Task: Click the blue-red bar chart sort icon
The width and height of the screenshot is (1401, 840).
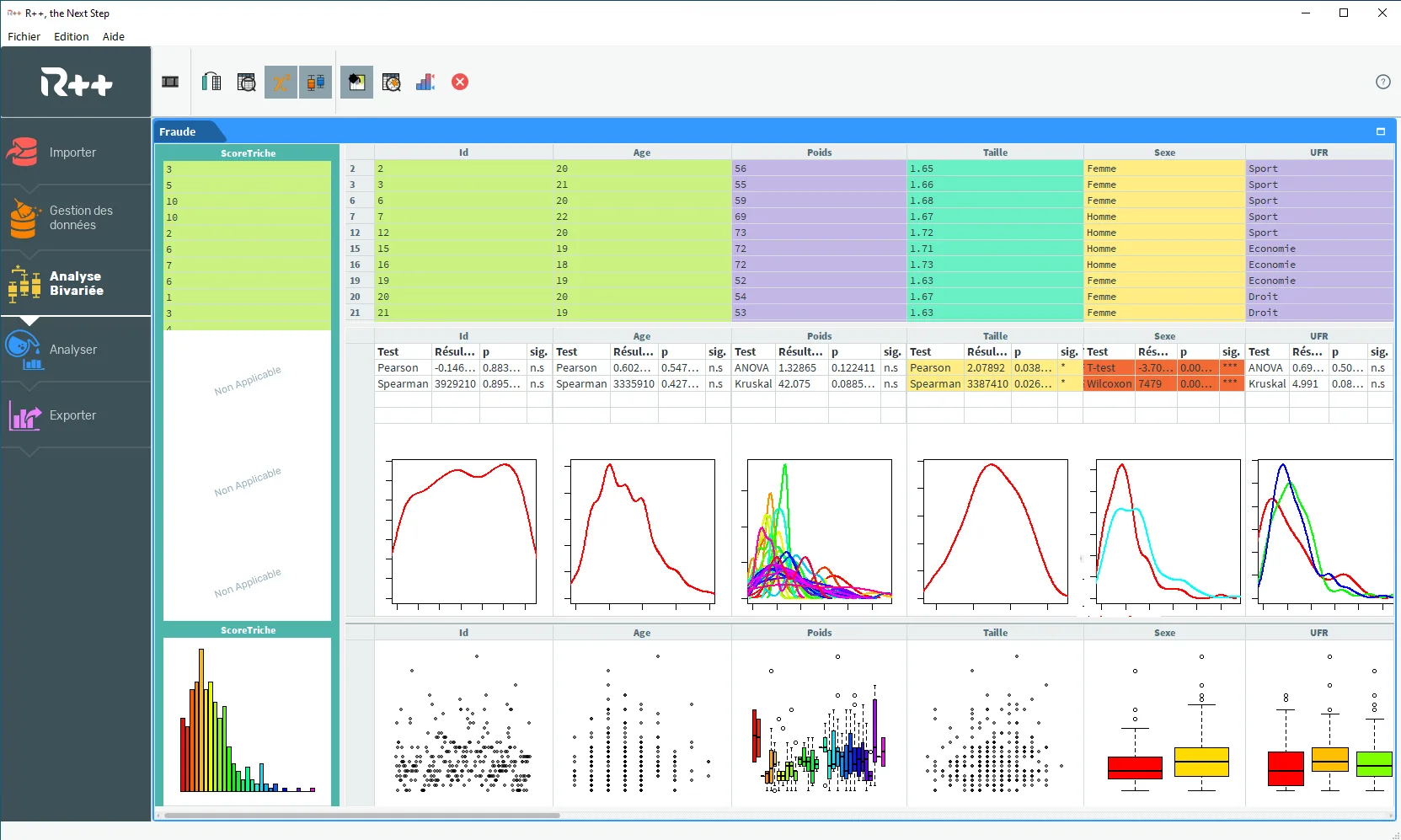Action: [x=425, y=82]
